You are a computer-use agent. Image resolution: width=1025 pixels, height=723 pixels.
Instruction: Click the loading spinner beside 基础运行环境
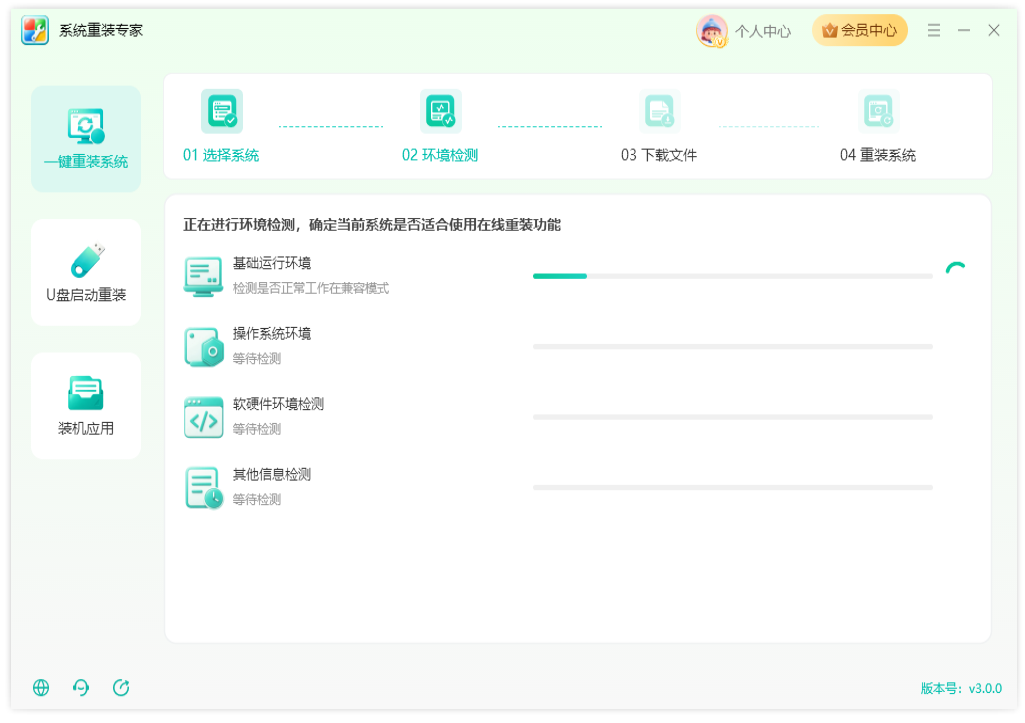[956, 269]
